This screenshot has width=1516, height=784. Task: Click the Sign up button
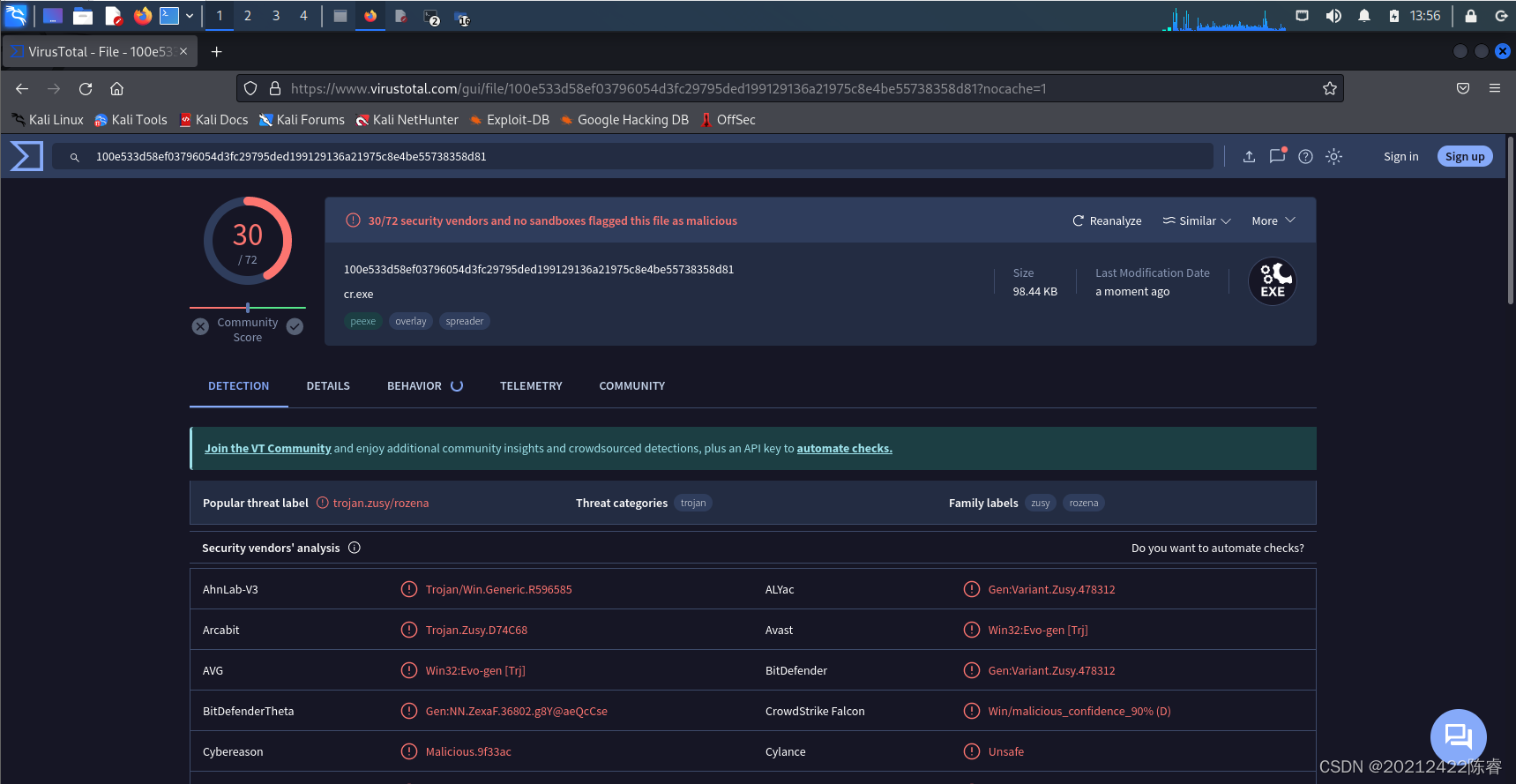coord(1465,156)
